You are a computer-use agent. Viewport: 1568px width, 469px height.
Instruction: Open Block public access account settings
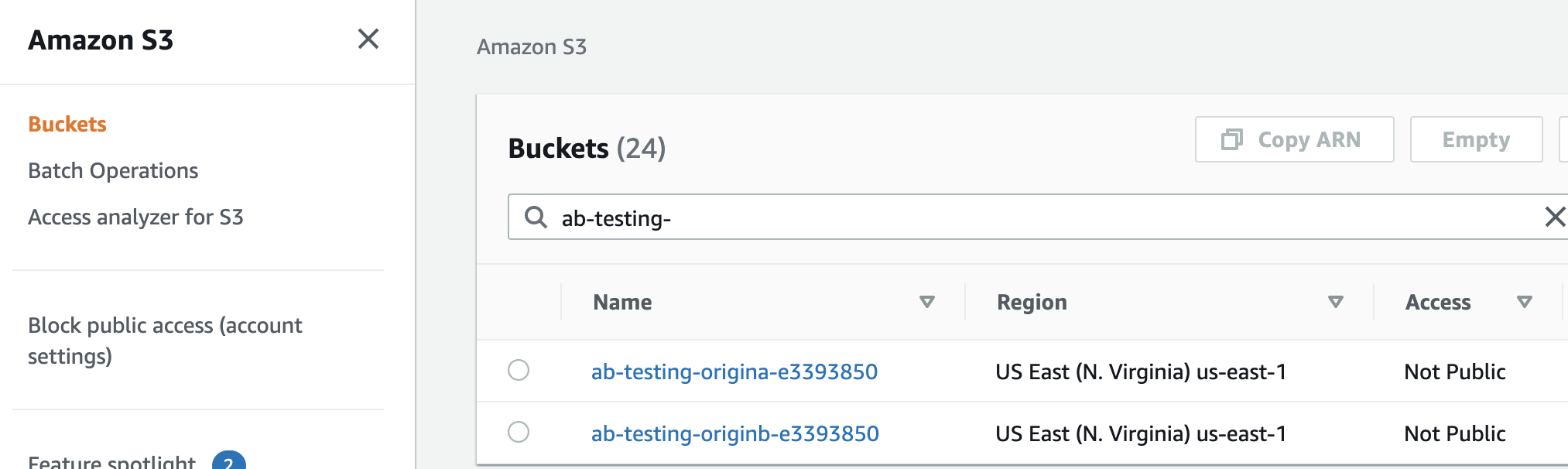click(x=165, y=341)
